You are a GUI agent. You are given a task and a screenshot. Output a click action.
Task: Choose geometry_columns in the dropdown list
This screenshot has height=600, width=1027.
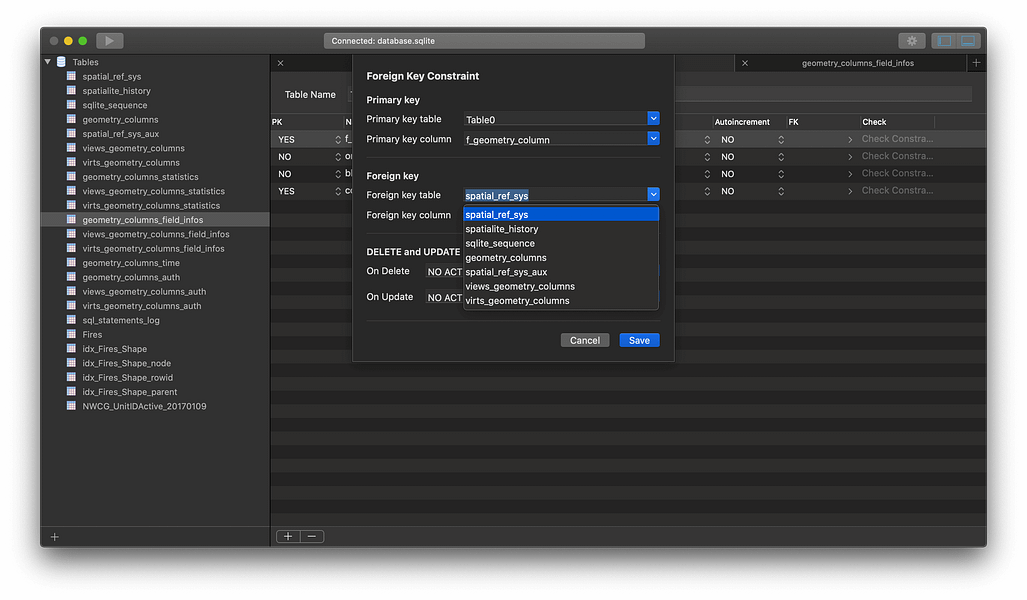(561, 257)
